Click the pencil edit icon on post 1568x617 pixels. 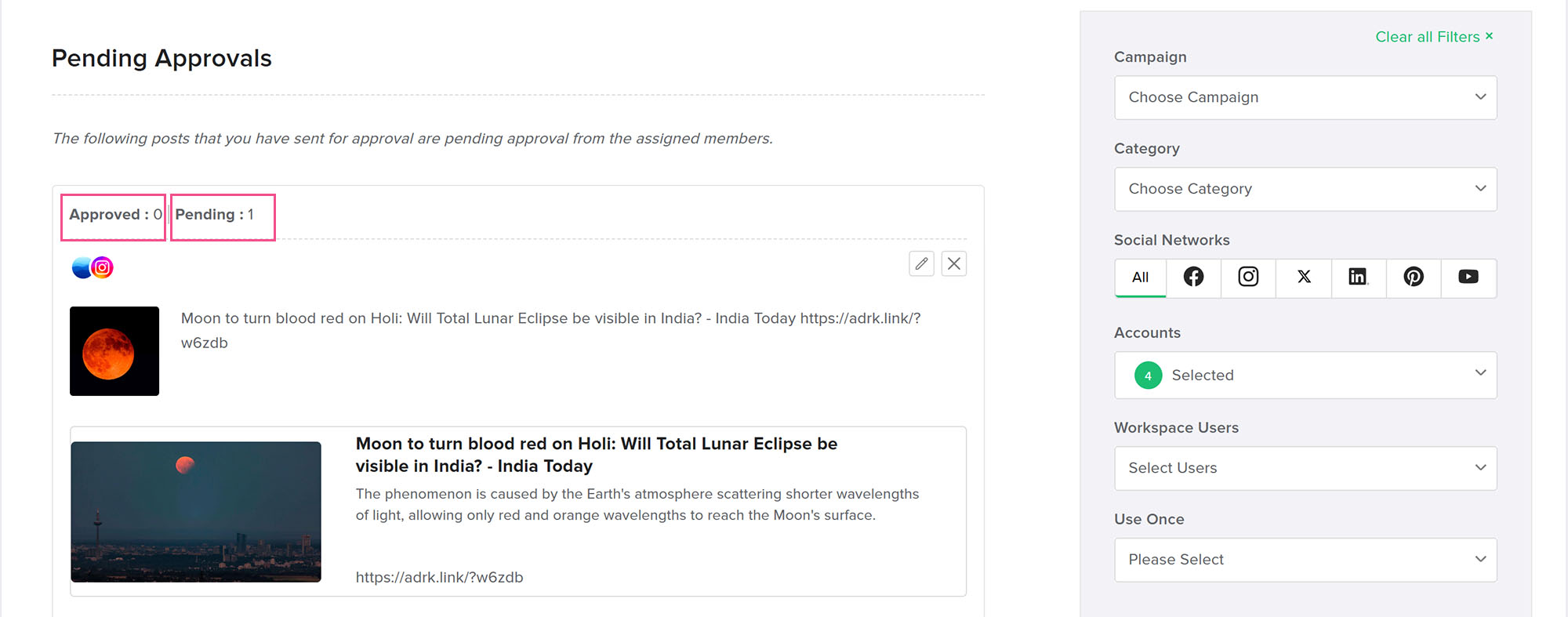921,264
